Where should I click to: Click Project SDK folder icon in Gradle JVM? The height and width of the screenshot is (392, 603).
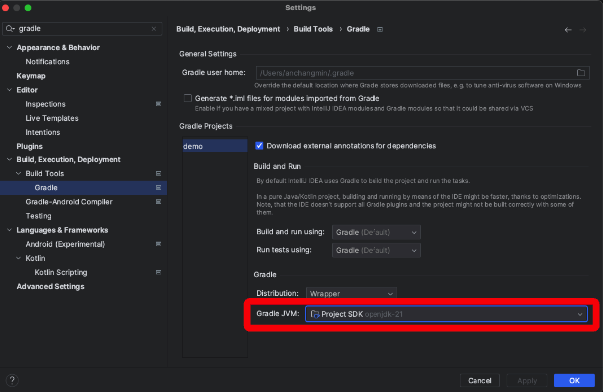(315, 314)
